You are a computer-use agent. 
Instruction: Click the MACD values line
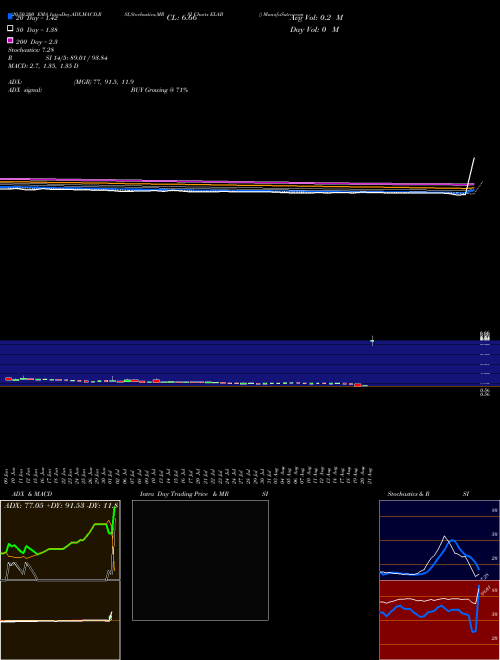[43, 66]
